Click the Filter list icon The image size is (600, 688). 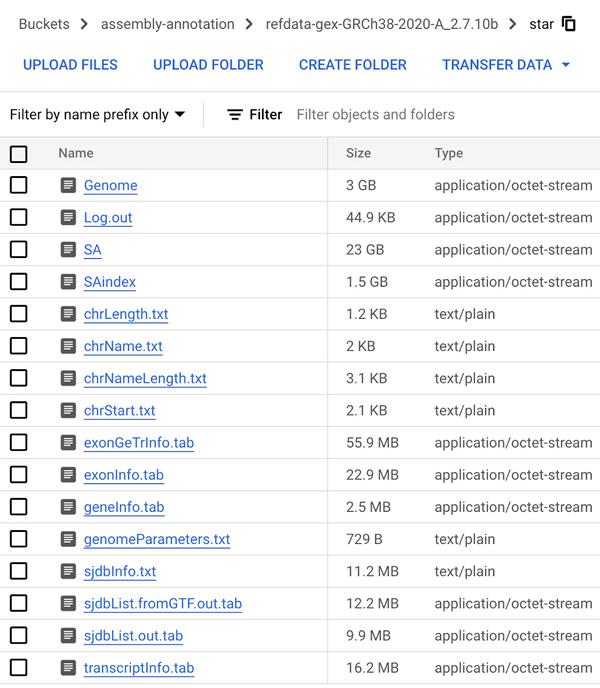(x=235, y=115)
